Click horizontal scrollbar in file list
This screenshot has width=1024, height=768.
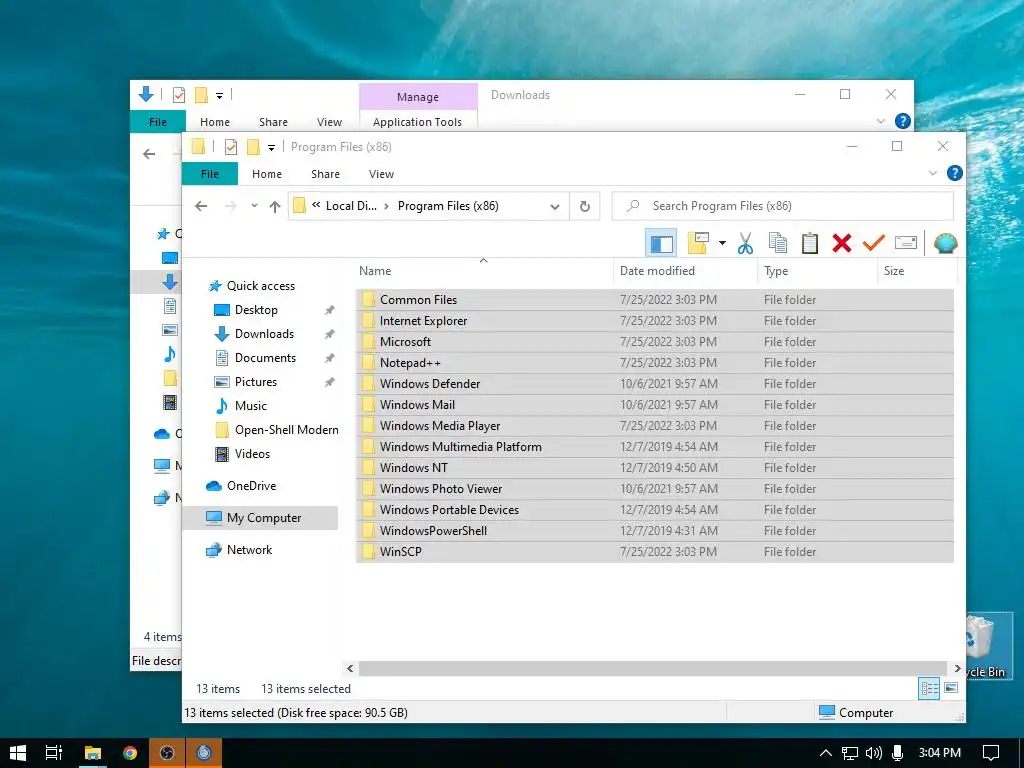653,668
